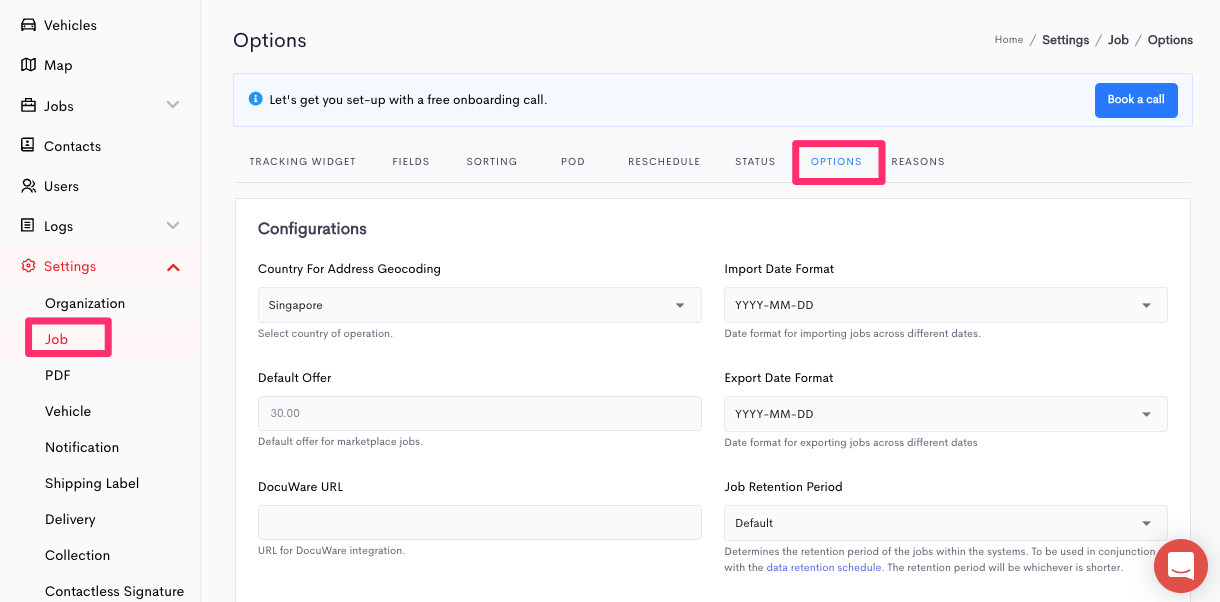Click the 'URL for DocuWare integration.' hint
This screenshot has width=1220, height=602.
[x=331, y=551]
